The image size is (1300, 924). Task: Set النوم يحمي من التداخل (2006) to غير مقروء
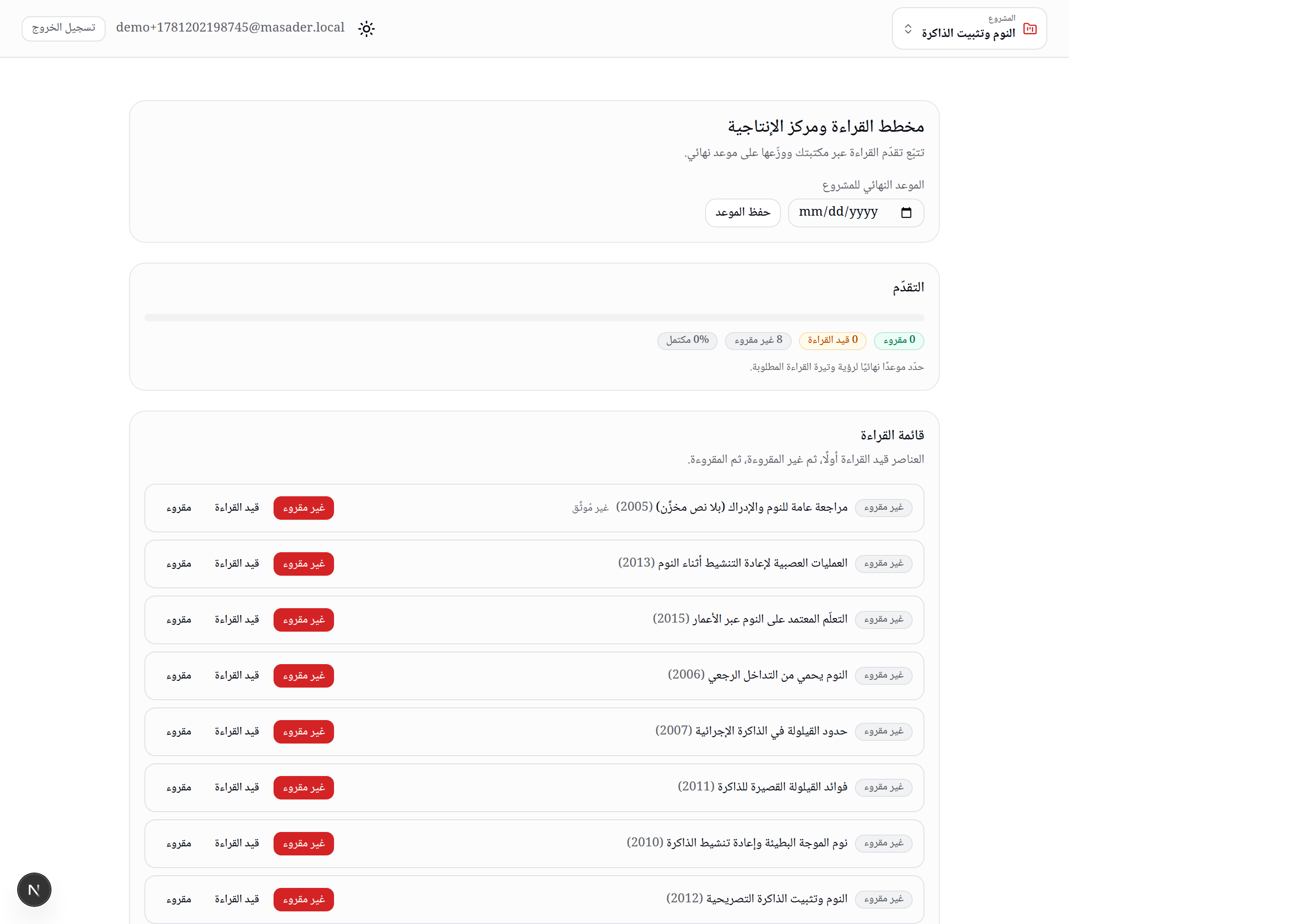coord(303,675)
